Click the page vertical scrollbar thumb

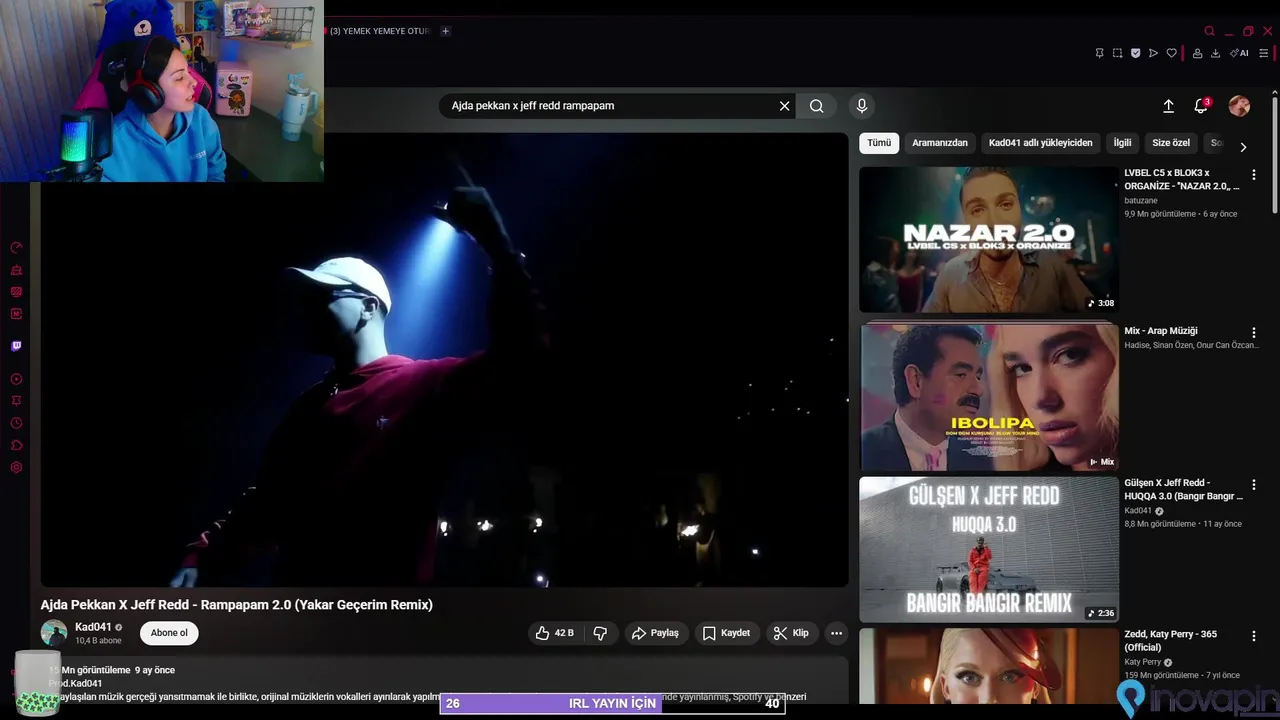click(1274, 155)
